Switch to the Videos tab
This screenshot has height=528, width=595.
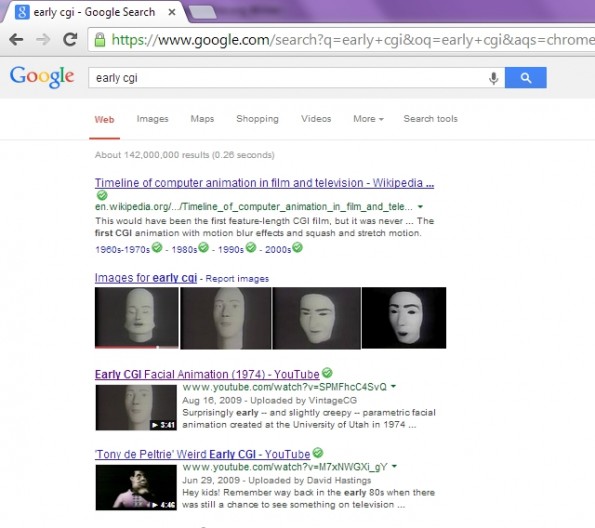(x=316, y=119)
